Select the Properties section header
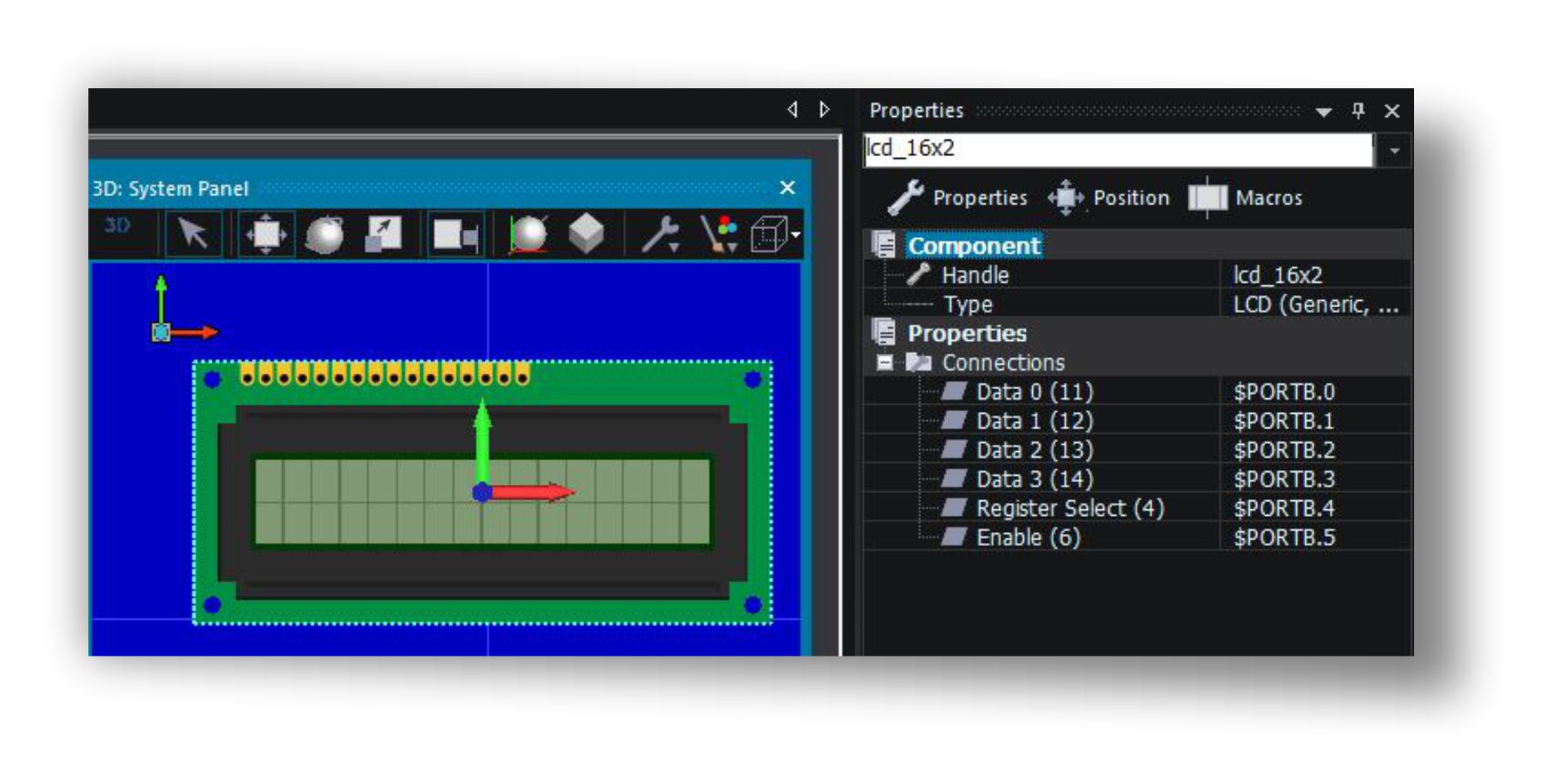The height and width of the screenshot is (784, 1549). pos(967,334)
